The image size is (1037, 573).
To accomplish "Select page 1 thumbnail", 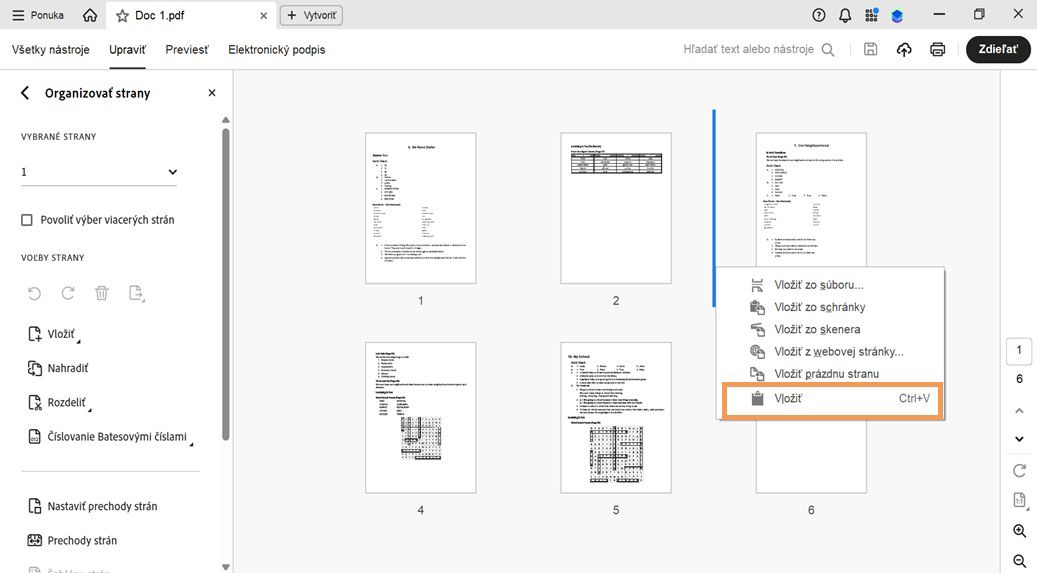I will [421, 208].
